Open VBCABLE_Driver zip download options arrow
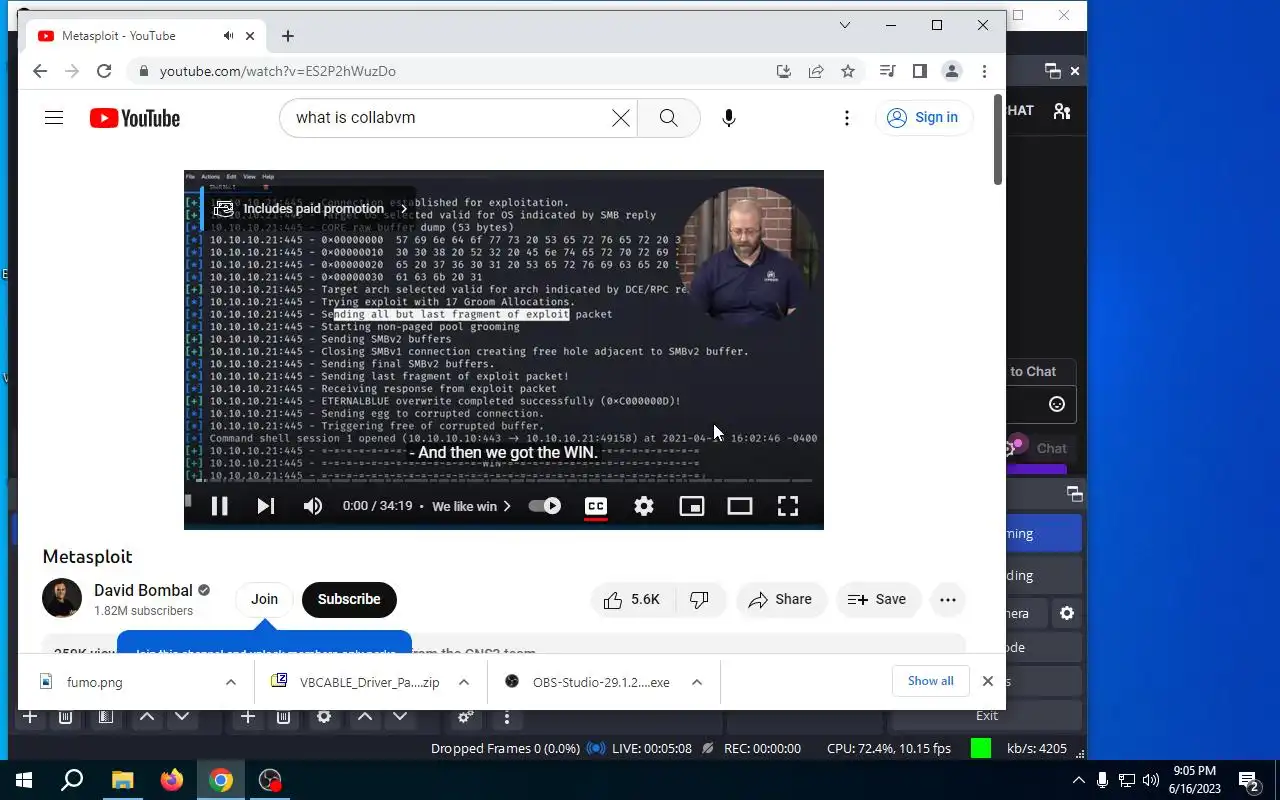The width and height of the screenshot is (1280, 800). (464, 682)
